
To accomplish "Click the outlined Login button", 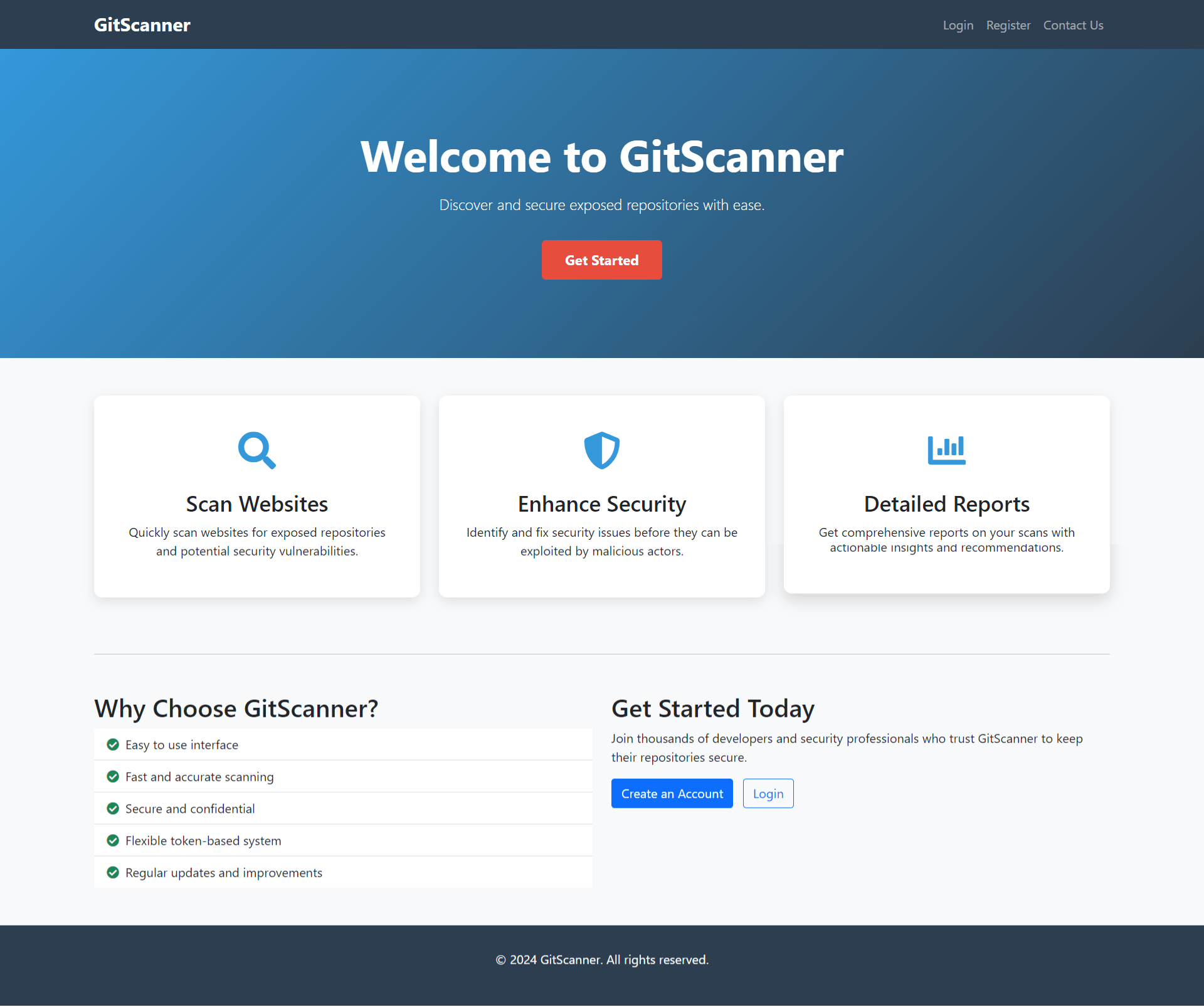I will 768,794.
